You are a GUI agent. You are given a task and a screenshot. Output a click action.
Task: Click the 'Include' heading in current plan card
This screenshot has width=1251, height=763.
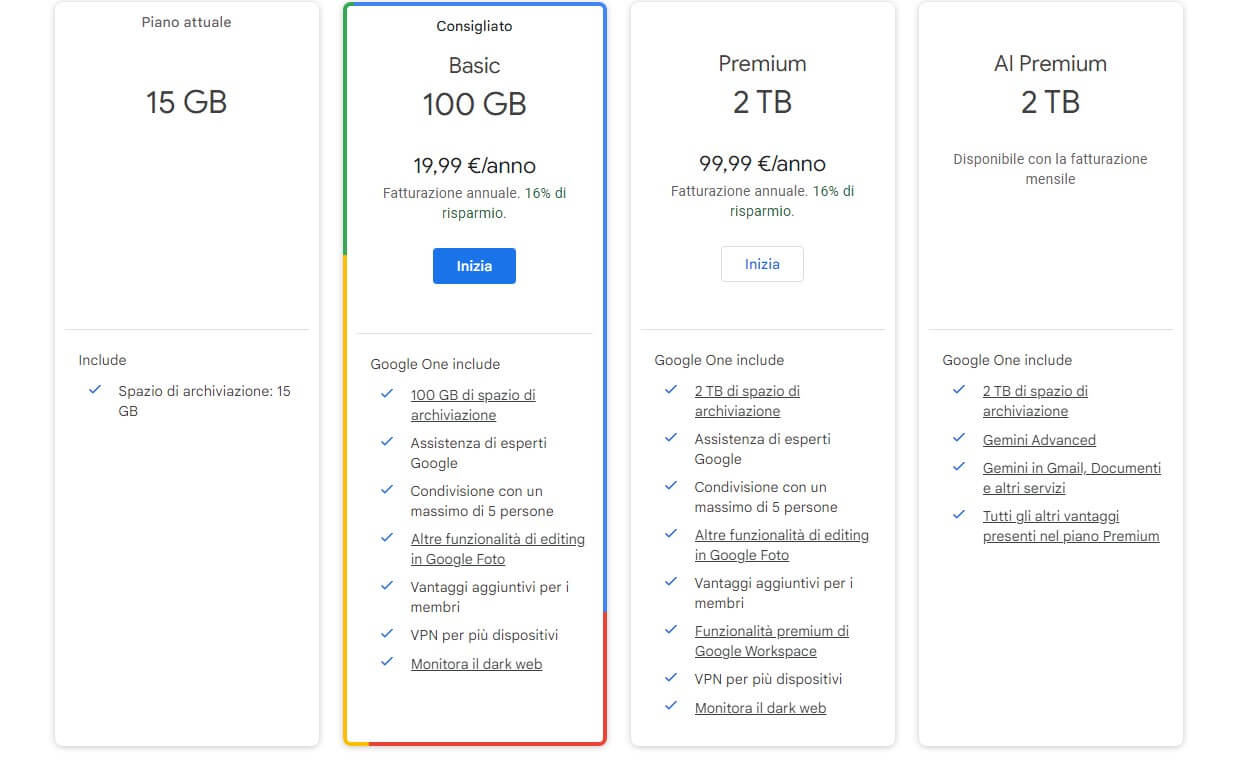click(102, 360)
